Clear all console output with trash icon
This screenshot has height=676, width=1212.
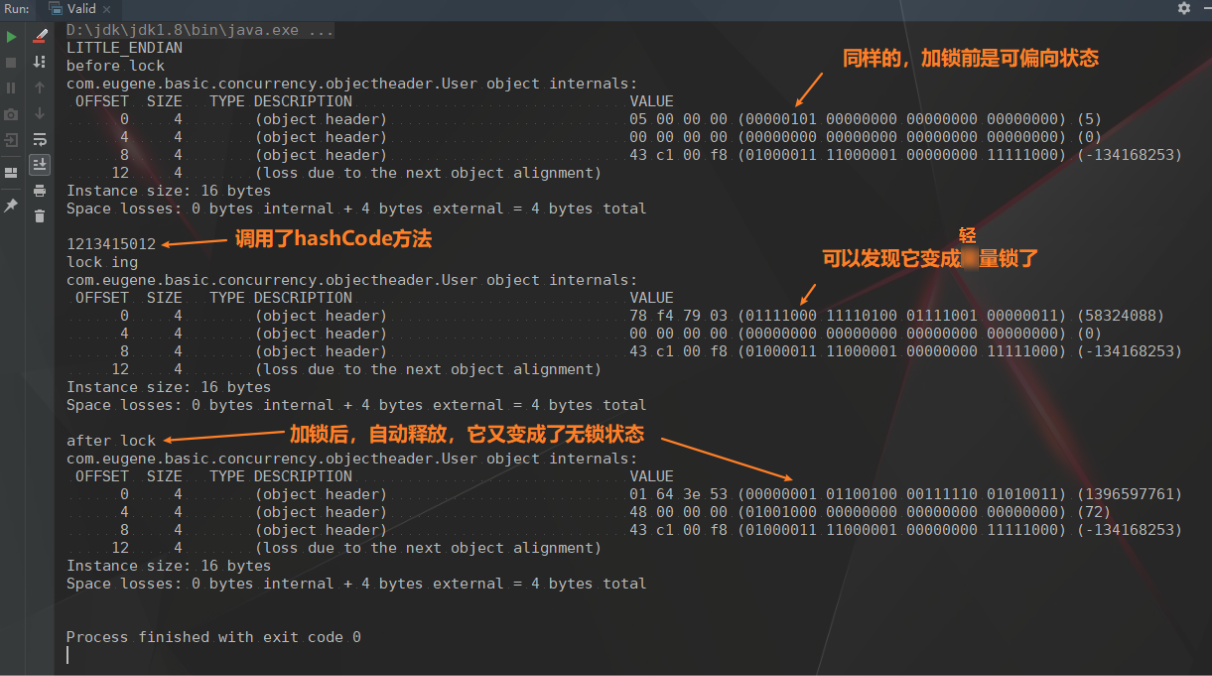pyautogui.click(x=40, y=216)
